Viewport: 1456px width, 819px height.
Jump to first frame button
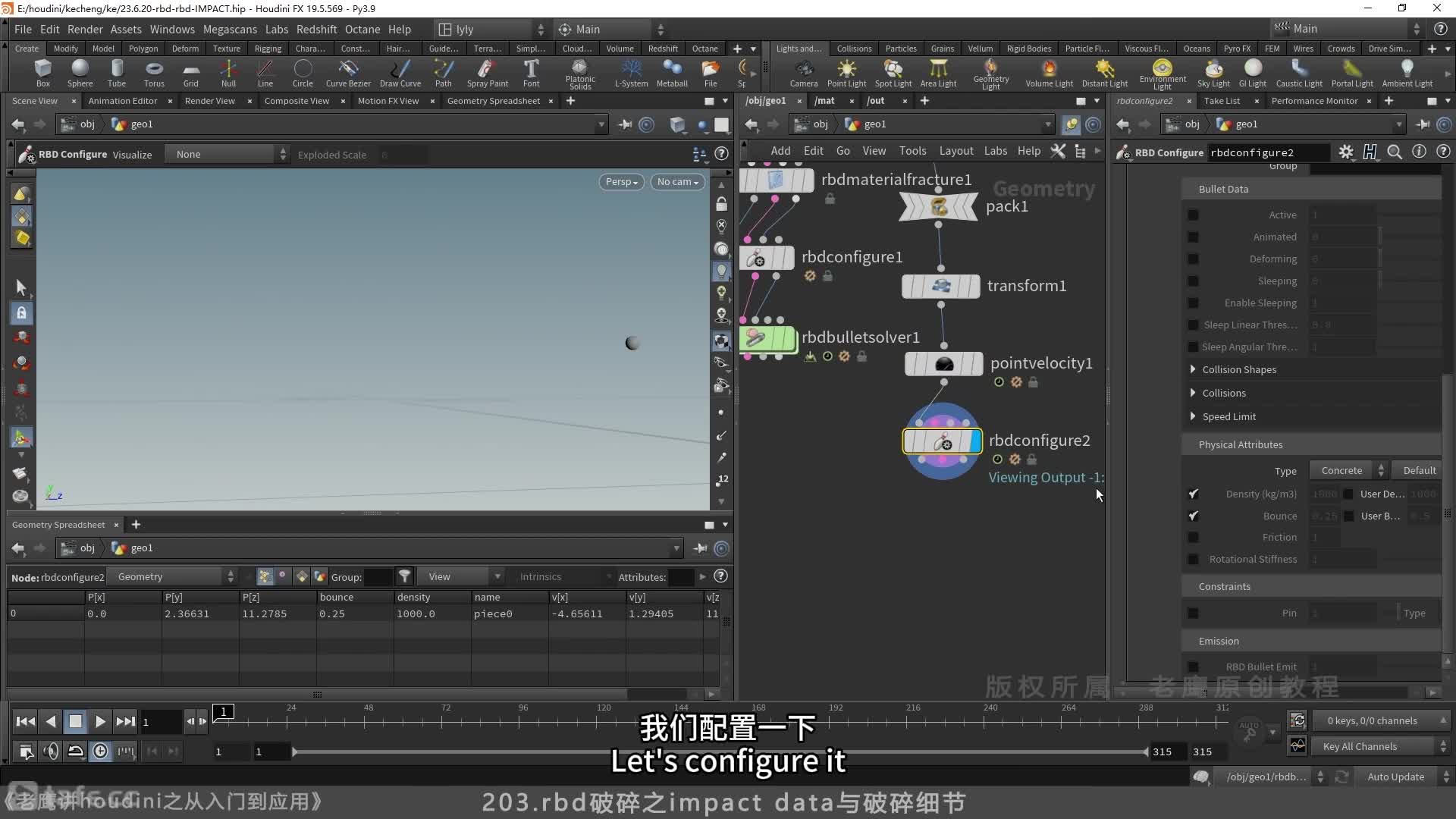coord(25,722)
